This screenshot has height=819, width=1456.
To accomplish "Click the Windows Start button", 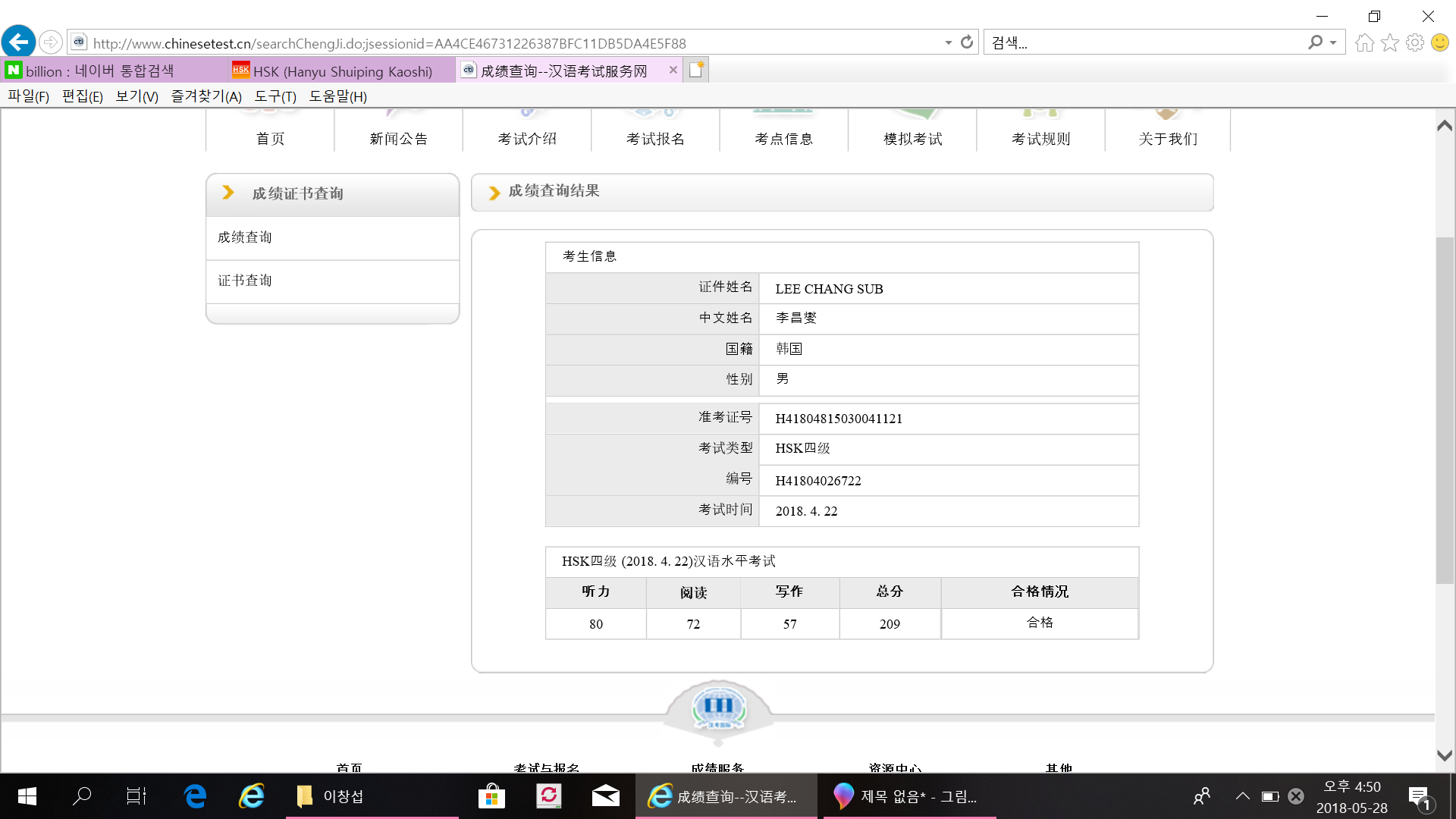I will 27,795.
